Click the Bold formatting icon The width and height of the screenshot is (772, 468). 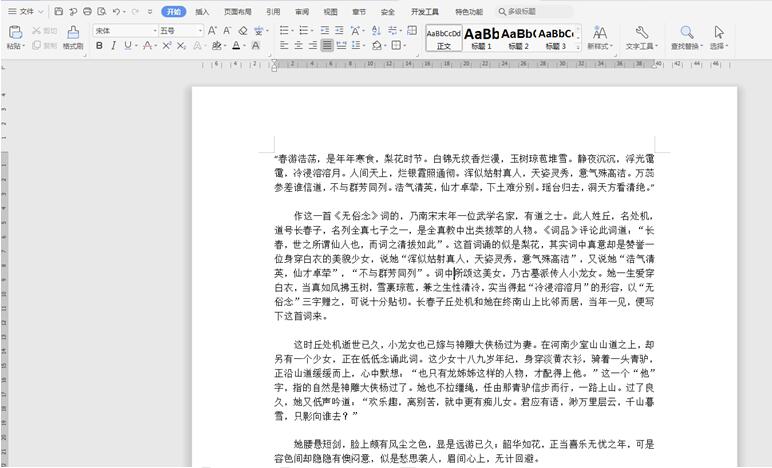99,46
